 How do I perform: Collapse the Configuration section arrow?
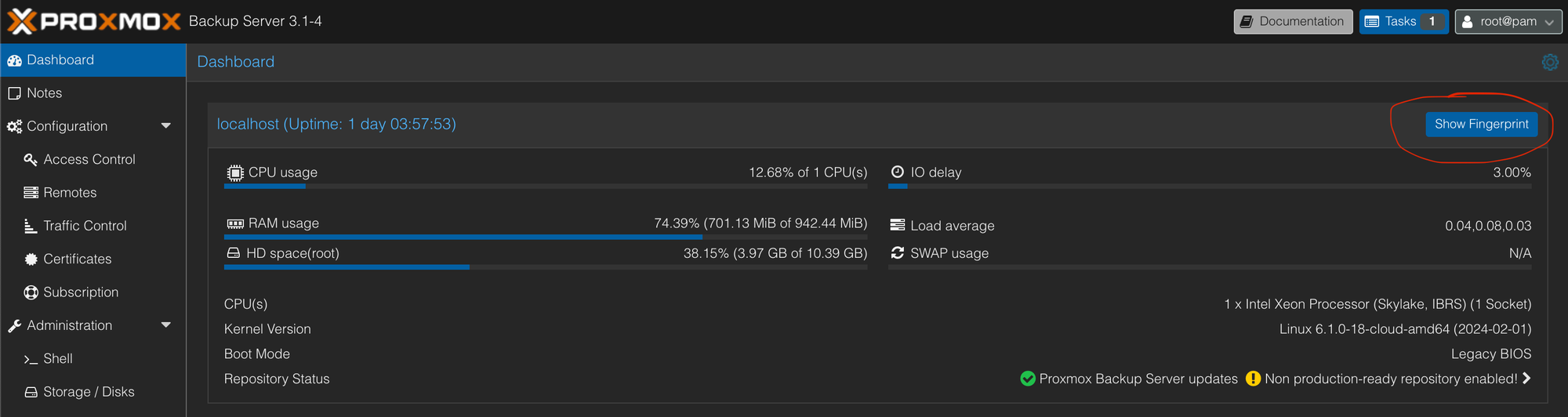click(x=166, y=126)
